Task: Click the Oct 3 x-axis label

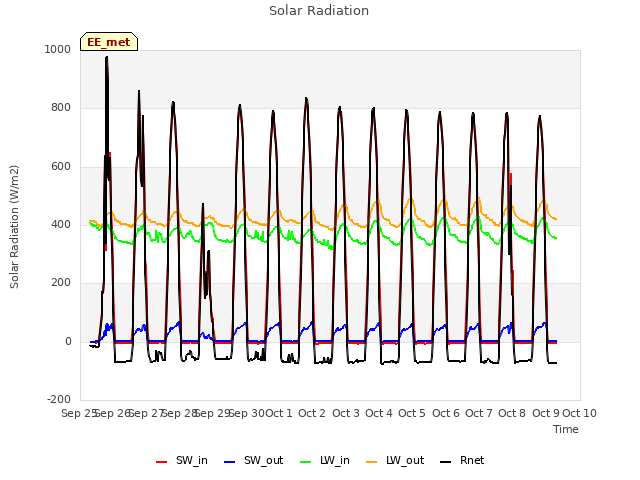Action: click(346, 413)
